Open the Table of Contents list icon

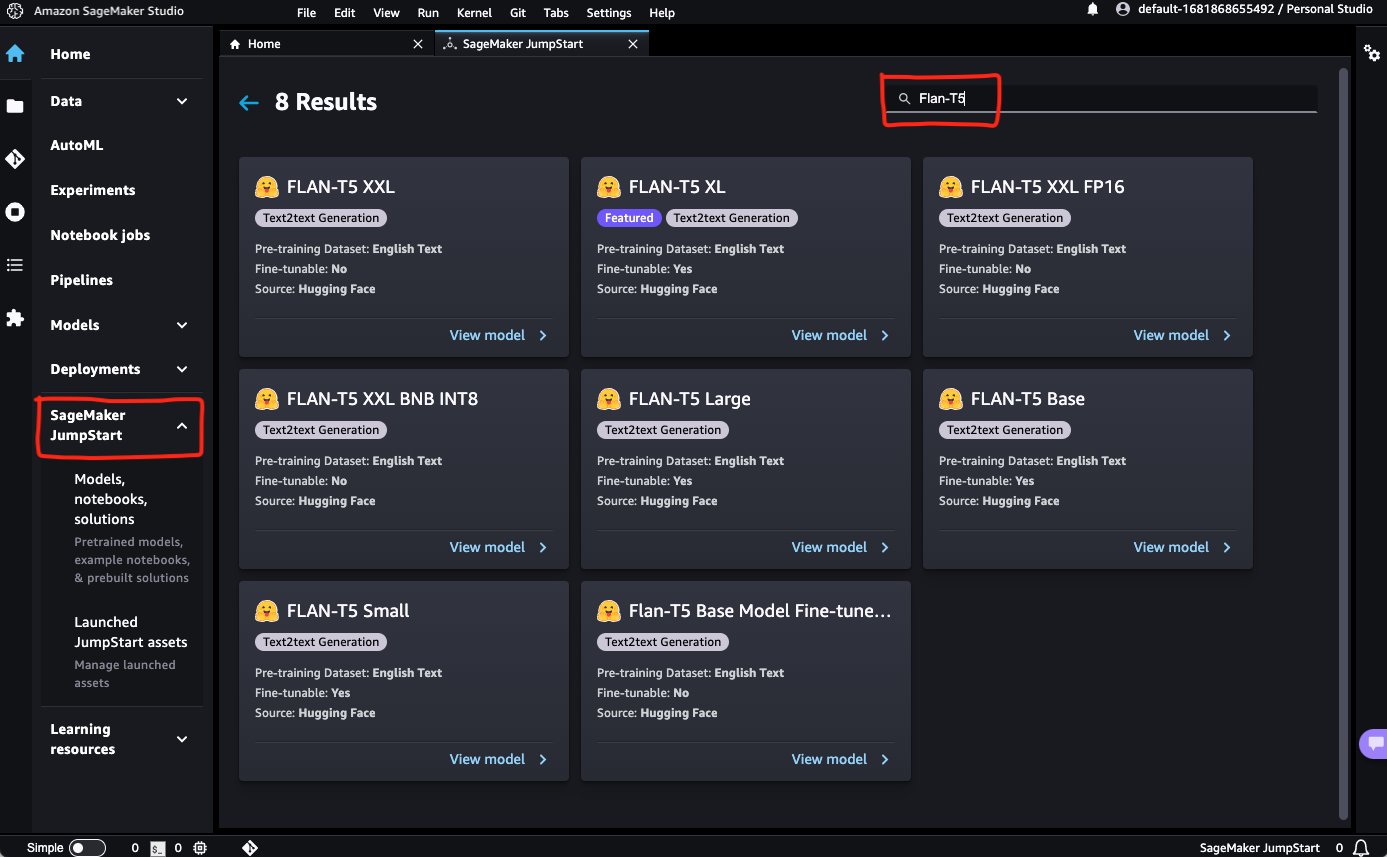(x=15, y=265)
